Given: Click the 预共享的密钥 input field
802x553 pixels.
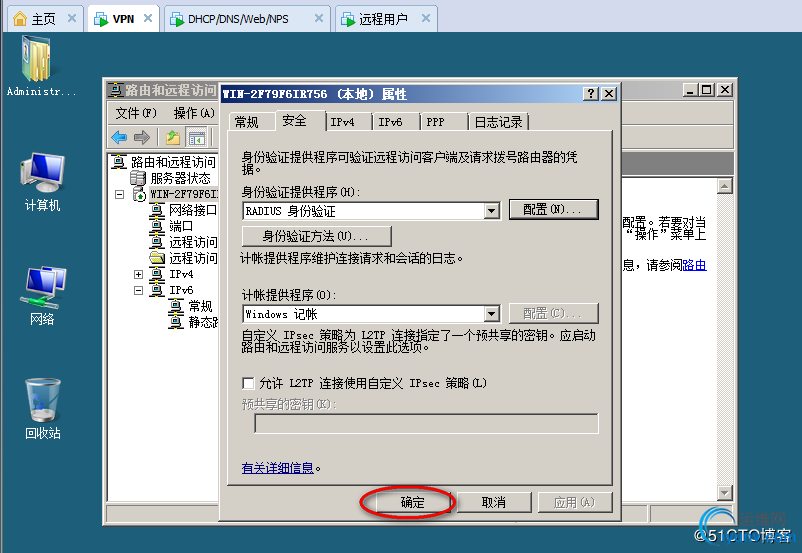Looking at the screenshot, I should (426, 424).
